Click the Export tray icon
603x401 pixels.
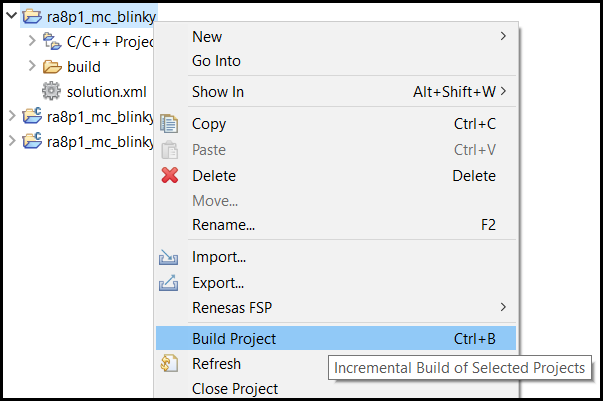(168, 283)
